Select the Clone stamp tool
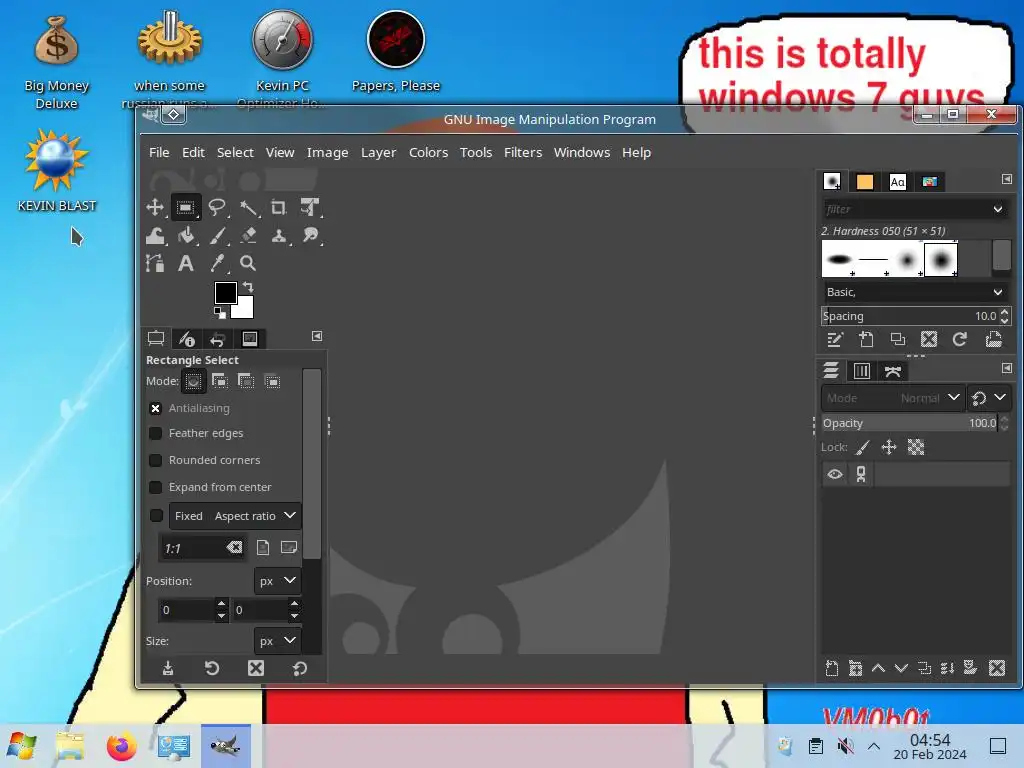1024x768 pixels. 279,236
